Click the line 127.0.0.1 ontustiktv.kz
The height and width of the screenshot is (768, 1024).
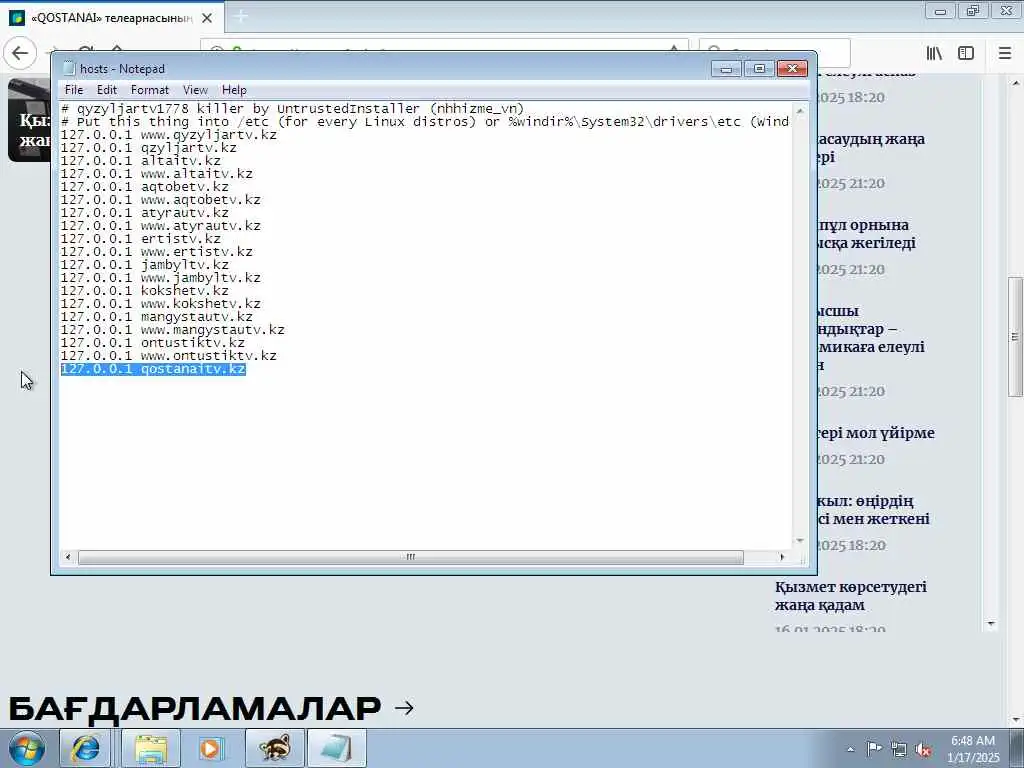(x=153, y=343)
